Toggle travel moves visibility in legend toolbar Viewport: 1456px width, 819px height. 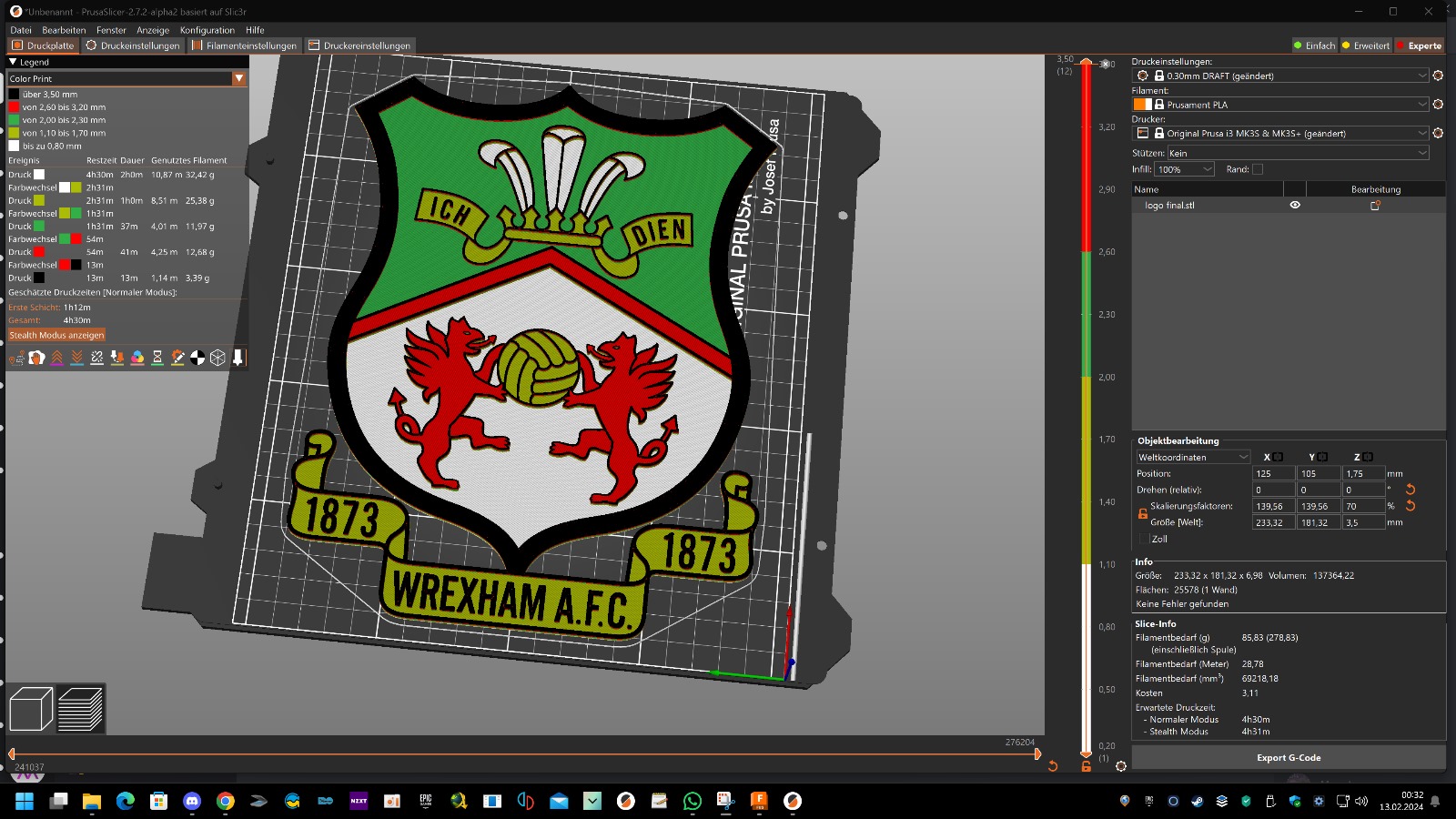tap(16, 358)
